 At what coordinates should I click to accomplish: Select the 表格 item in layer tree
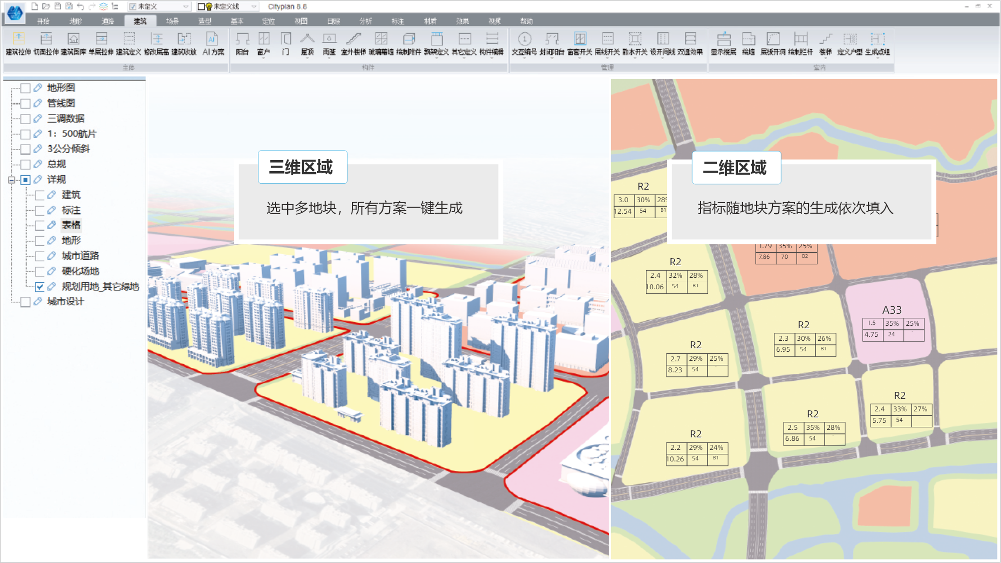click(71, 225)
